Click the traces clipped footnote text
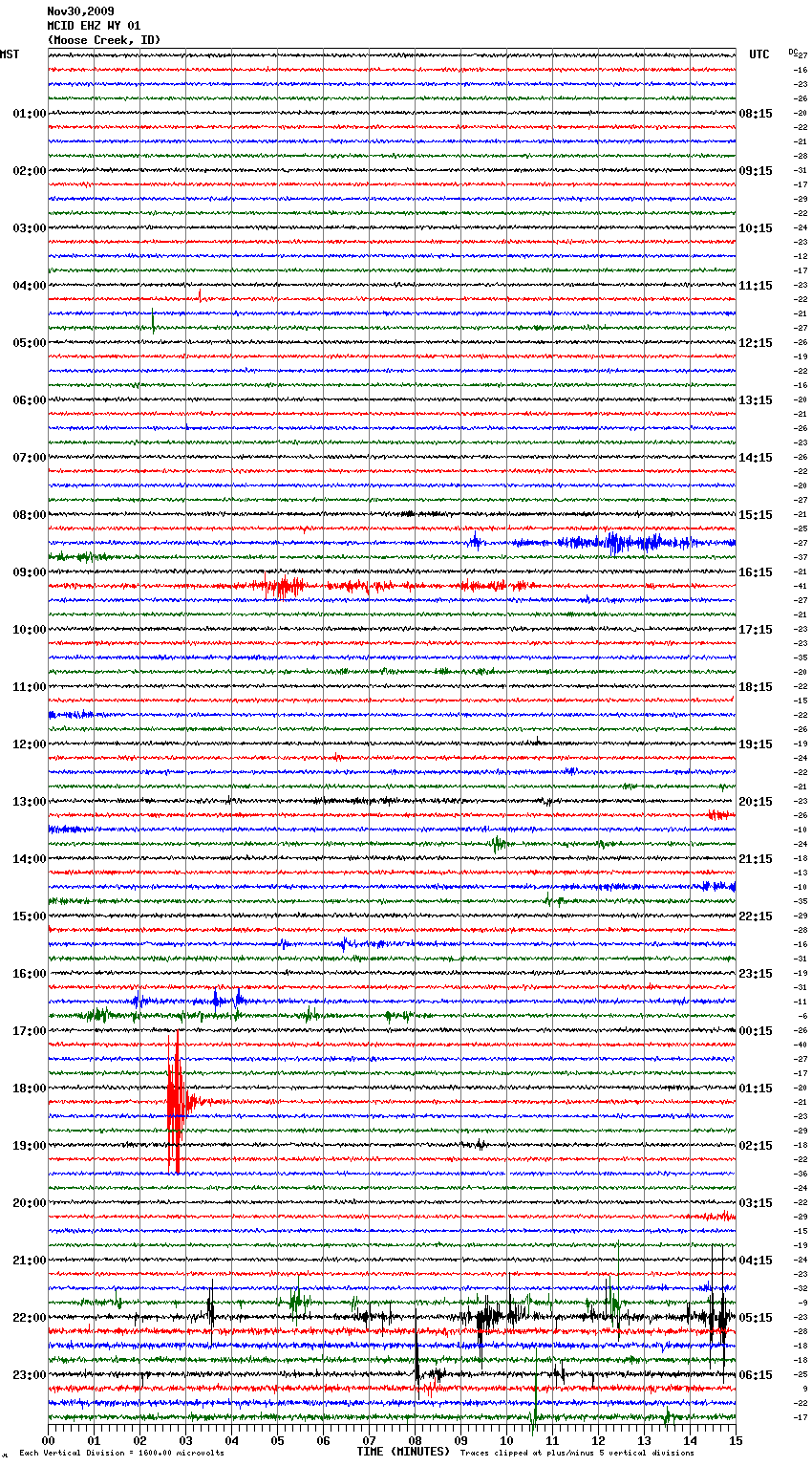 tap(577, 1454)
